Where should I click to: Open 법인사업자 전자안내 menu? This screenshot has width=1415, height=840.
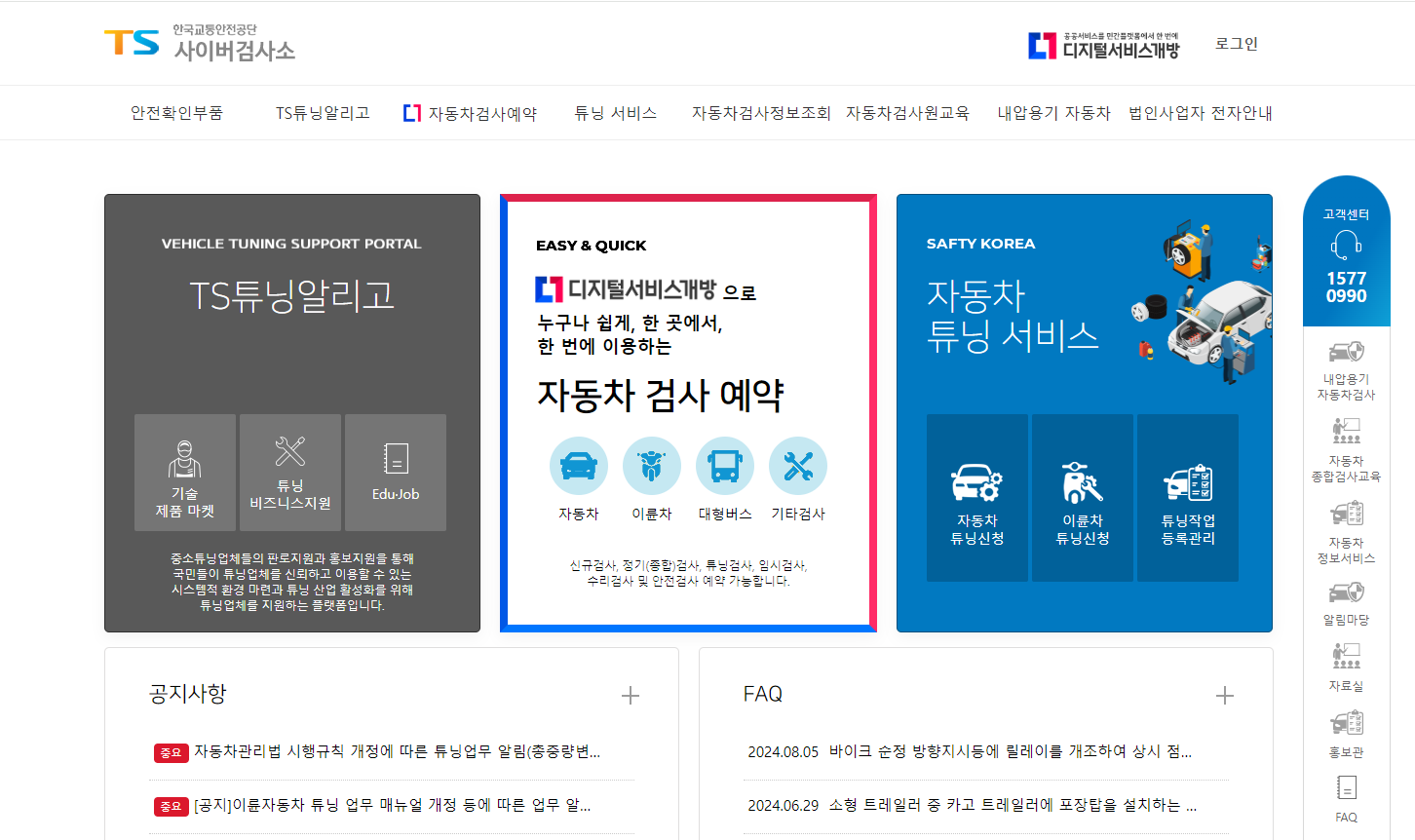[1201, 113]
